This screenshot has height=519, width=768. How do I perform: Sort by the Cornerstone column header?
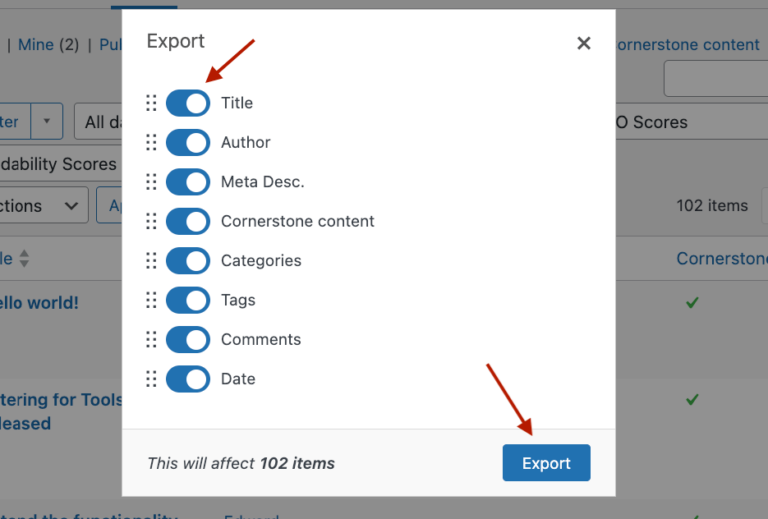tap(722, 259)
